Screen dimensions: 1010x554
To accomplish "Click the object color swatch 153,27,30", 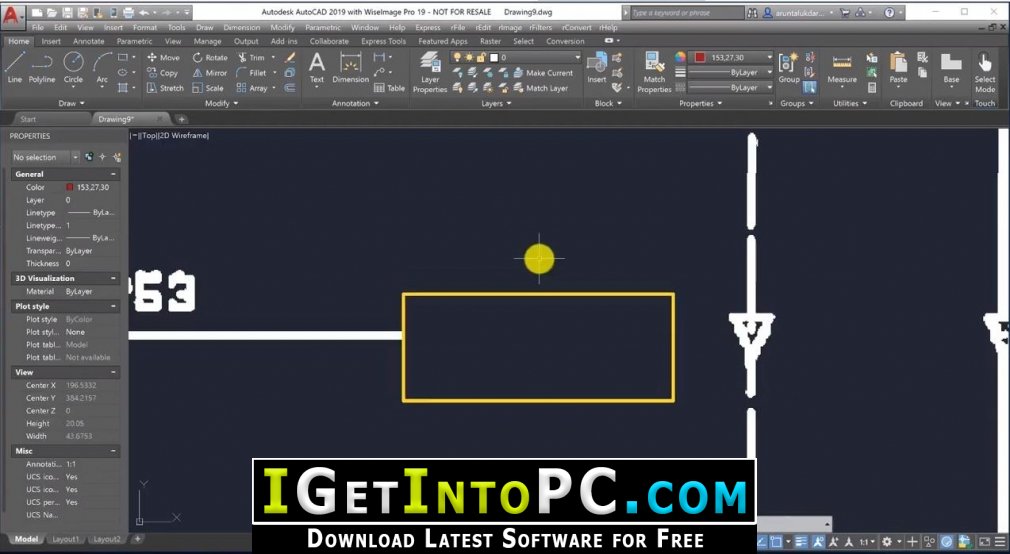I will (x=700, y=57).
